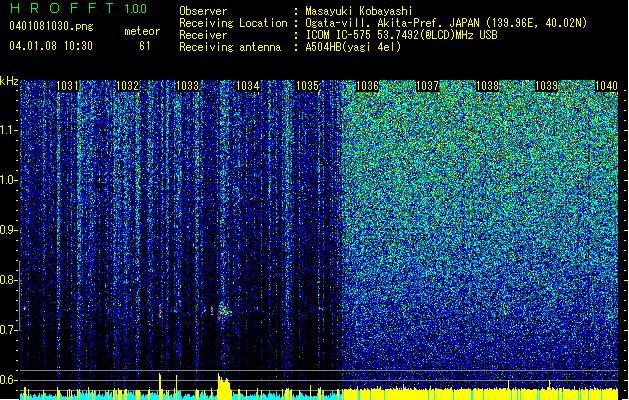Click the observer name Masayuki Kobayashi
The width and height of the screenshot is (629, 400).
tap(359, 11)
